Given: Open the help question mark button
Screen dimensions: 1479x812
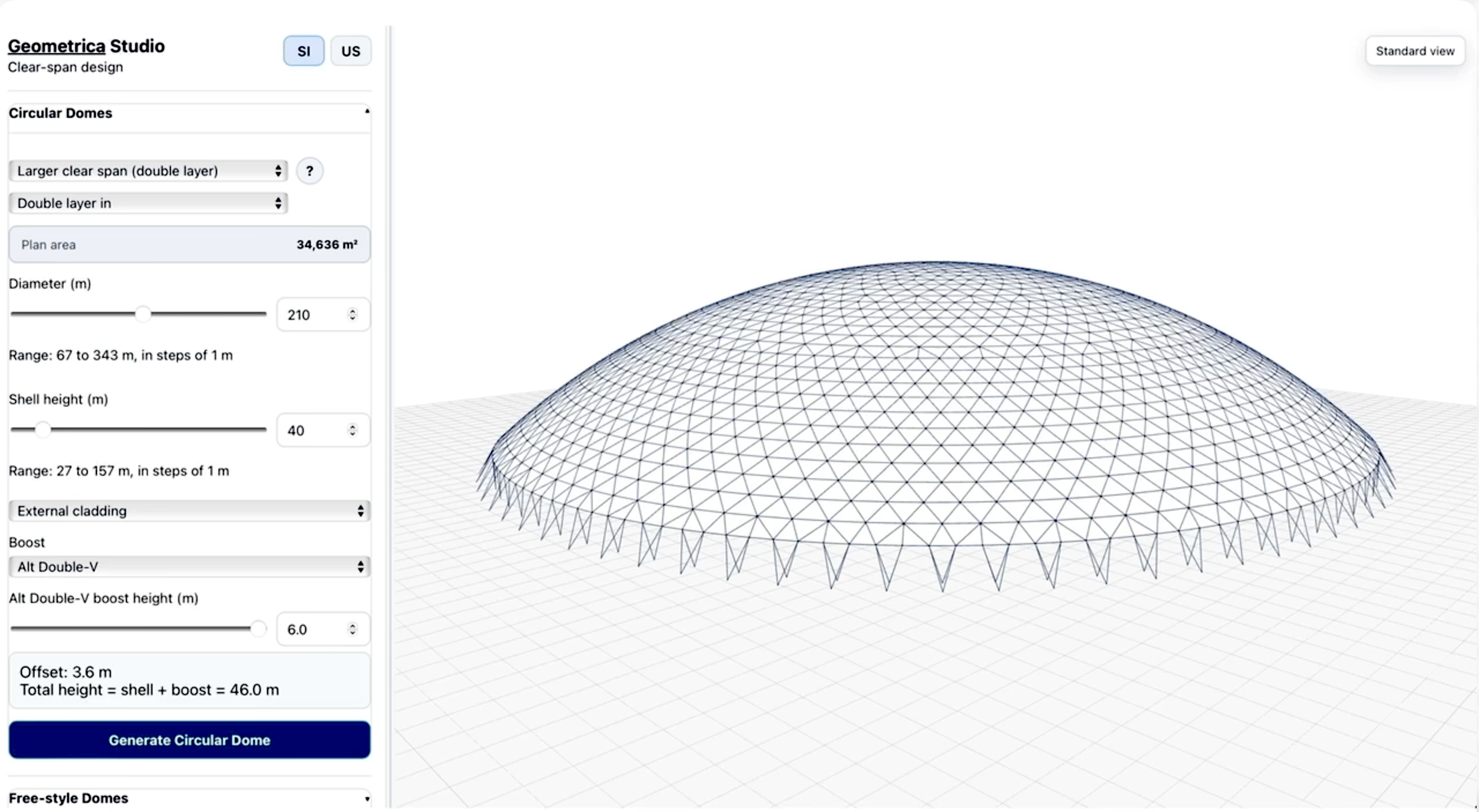Looking at the screenshot, I should 309,172.
